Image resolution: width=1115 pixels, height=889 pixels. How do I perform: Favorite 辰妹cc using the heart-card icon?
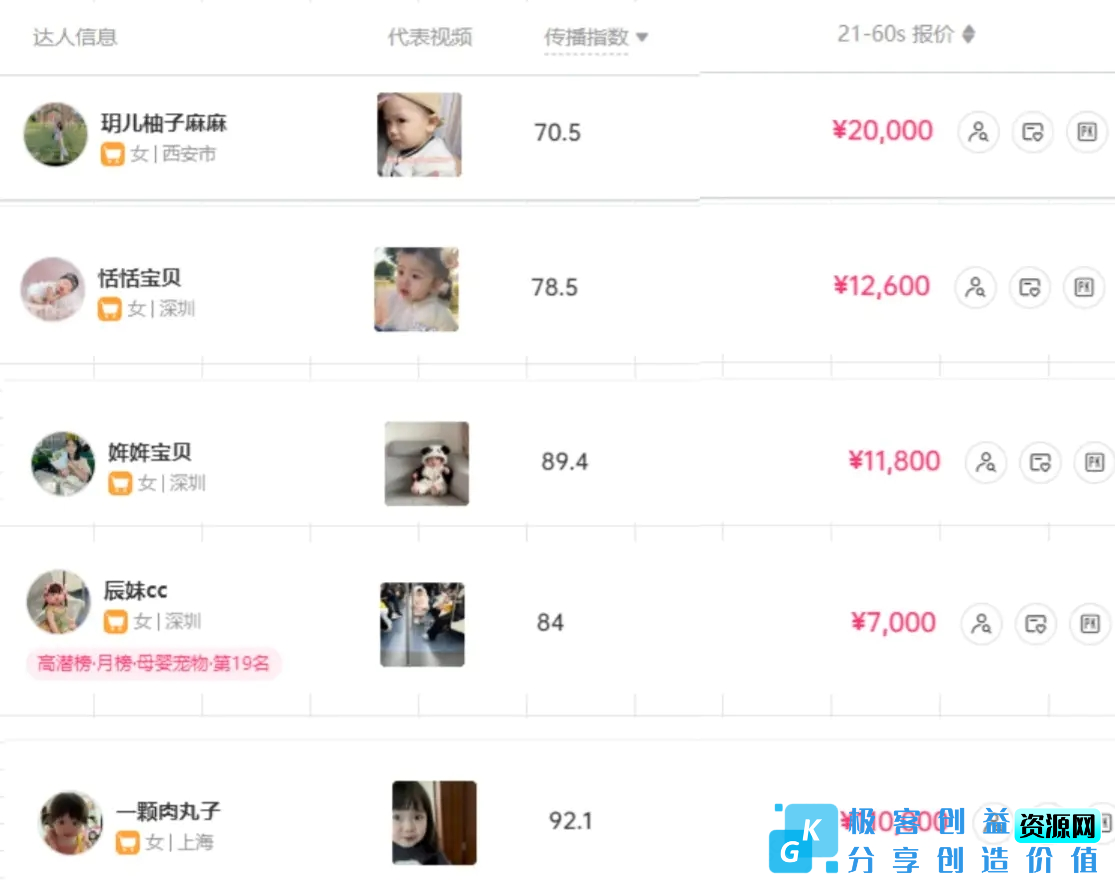1036,623
